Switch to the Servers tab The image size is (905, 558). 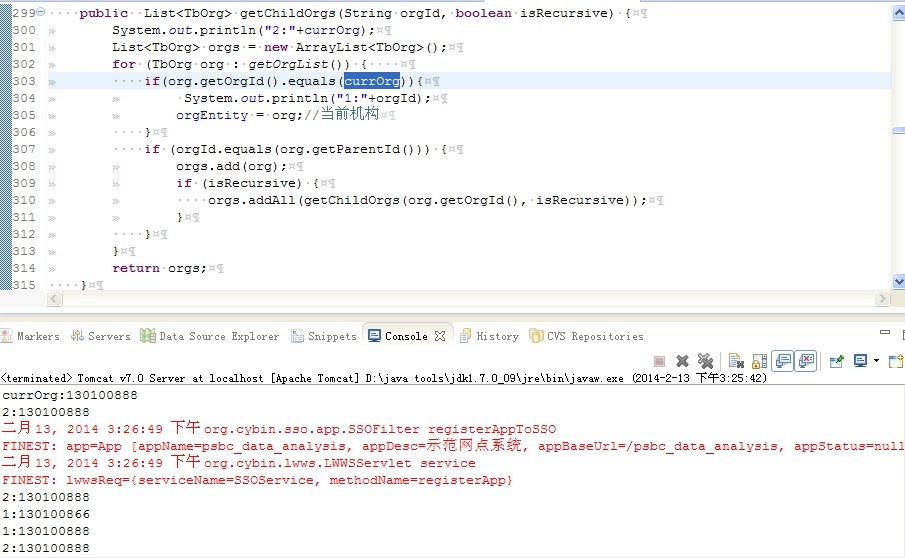[x=101, y=336]
